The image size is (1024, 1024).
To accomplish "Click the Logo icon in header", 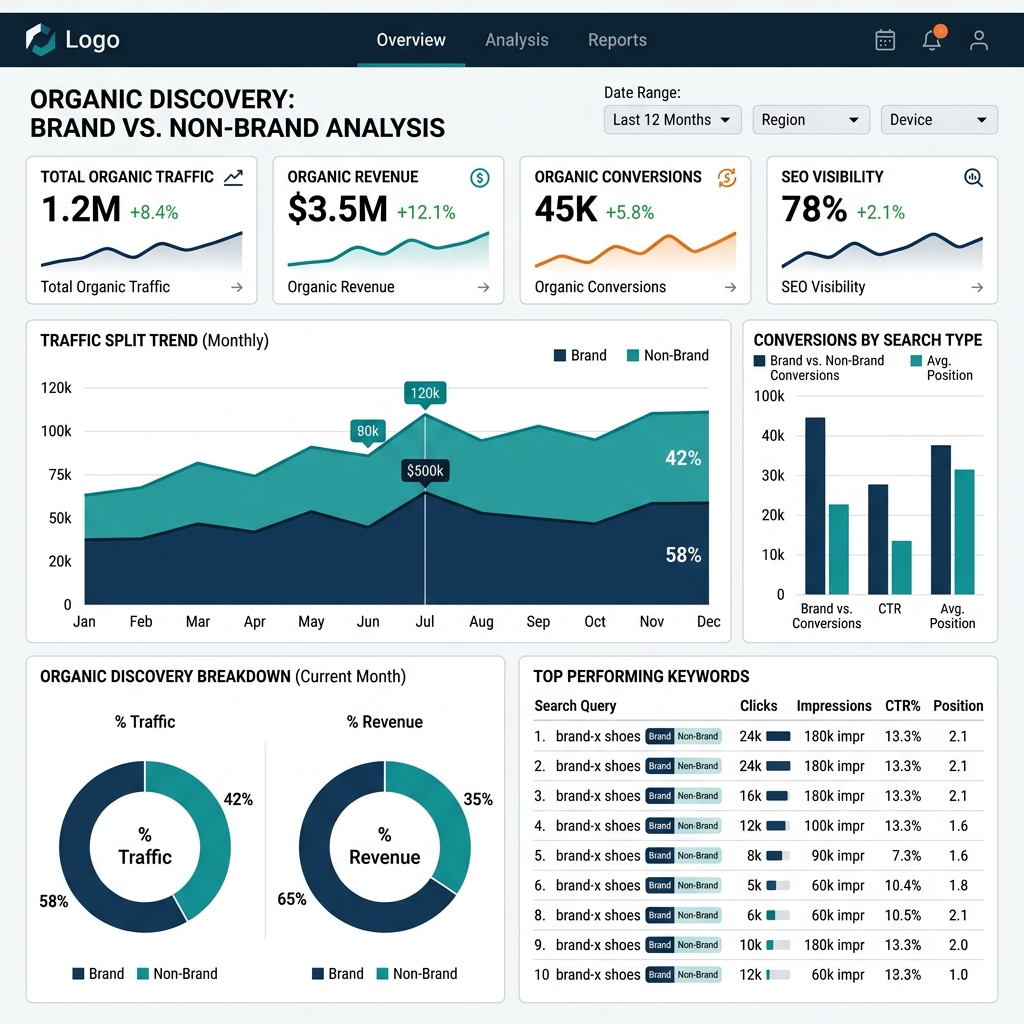I will 40,39.
